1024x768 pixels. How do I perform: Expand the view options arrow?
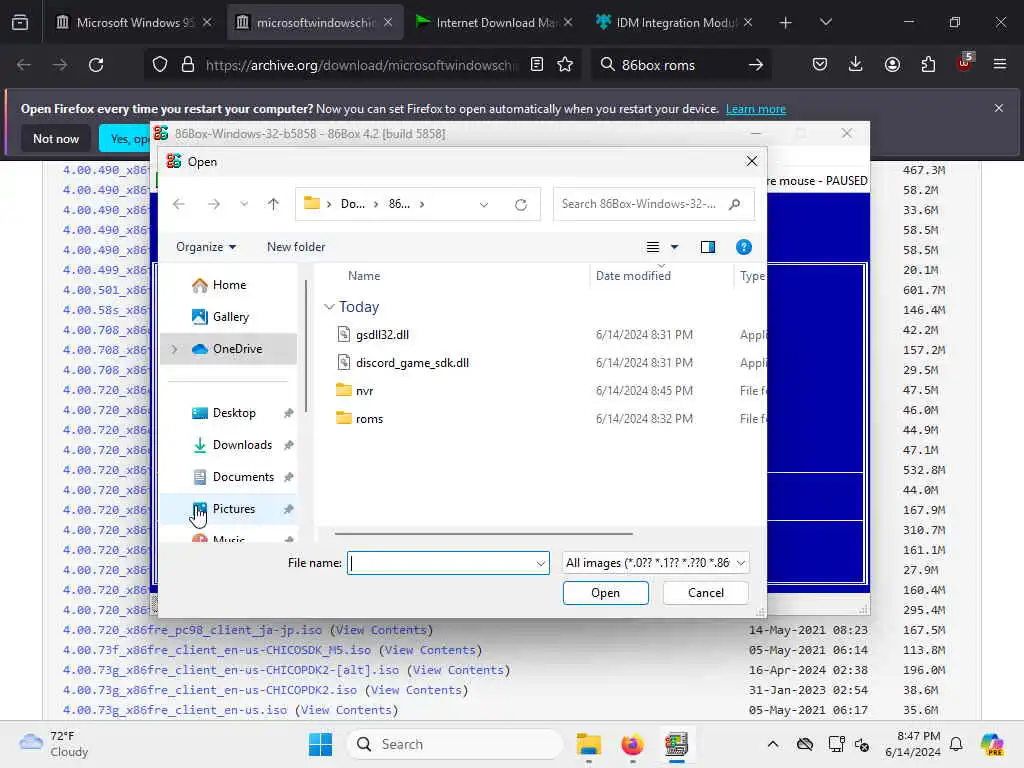tap(675, 247)
